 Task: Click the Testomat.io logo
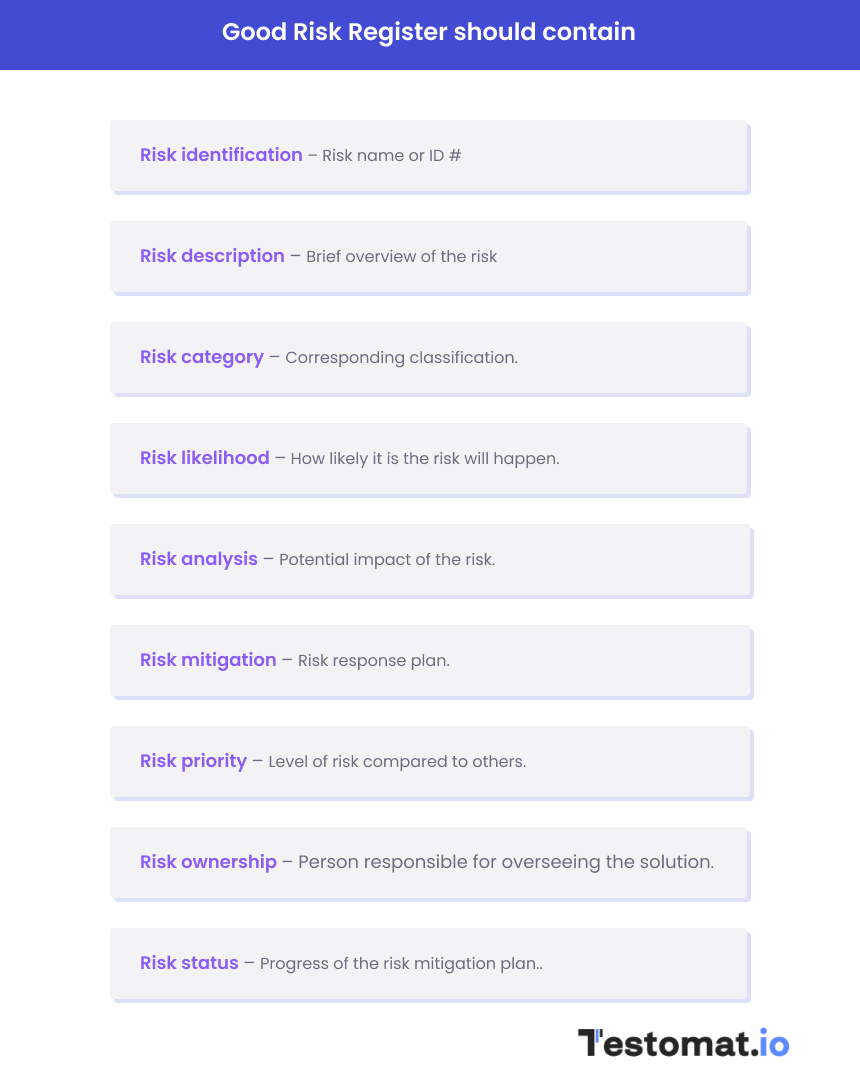[683, 1043]
